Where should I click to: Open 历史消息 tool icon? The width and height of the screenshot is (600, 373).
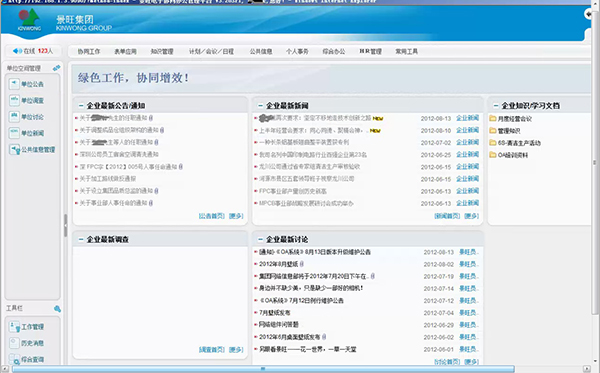click(15, 343)
